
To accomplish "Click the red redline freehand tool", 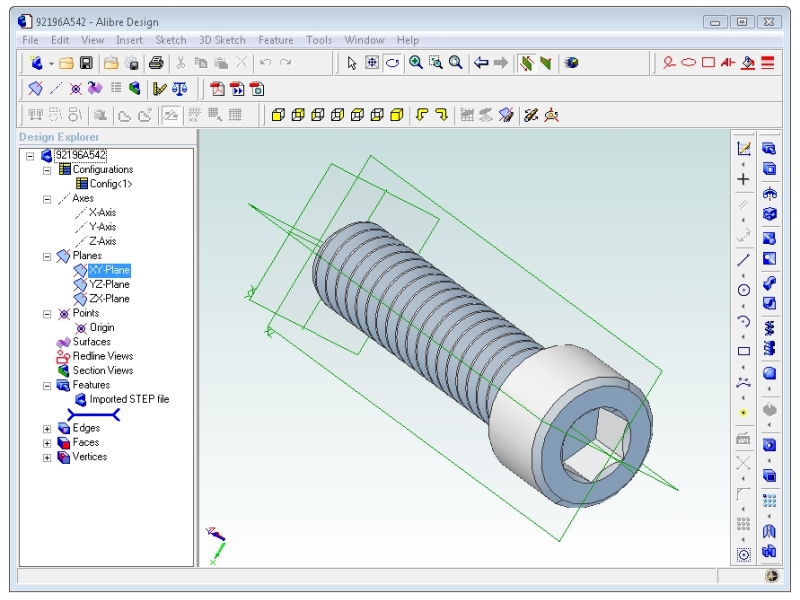I will pos(669,63).
